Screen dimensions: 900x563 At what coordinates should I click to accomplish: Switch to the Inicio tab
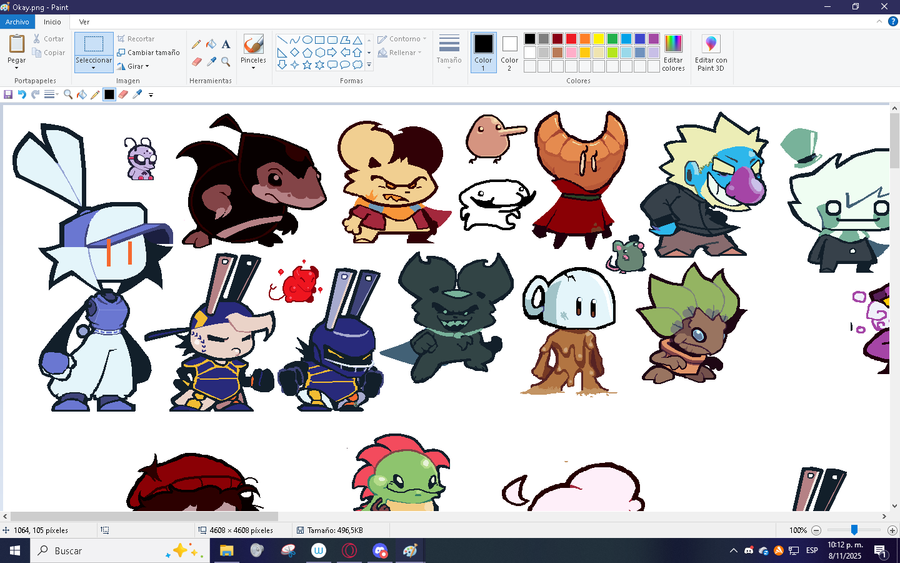pos(52,22)
